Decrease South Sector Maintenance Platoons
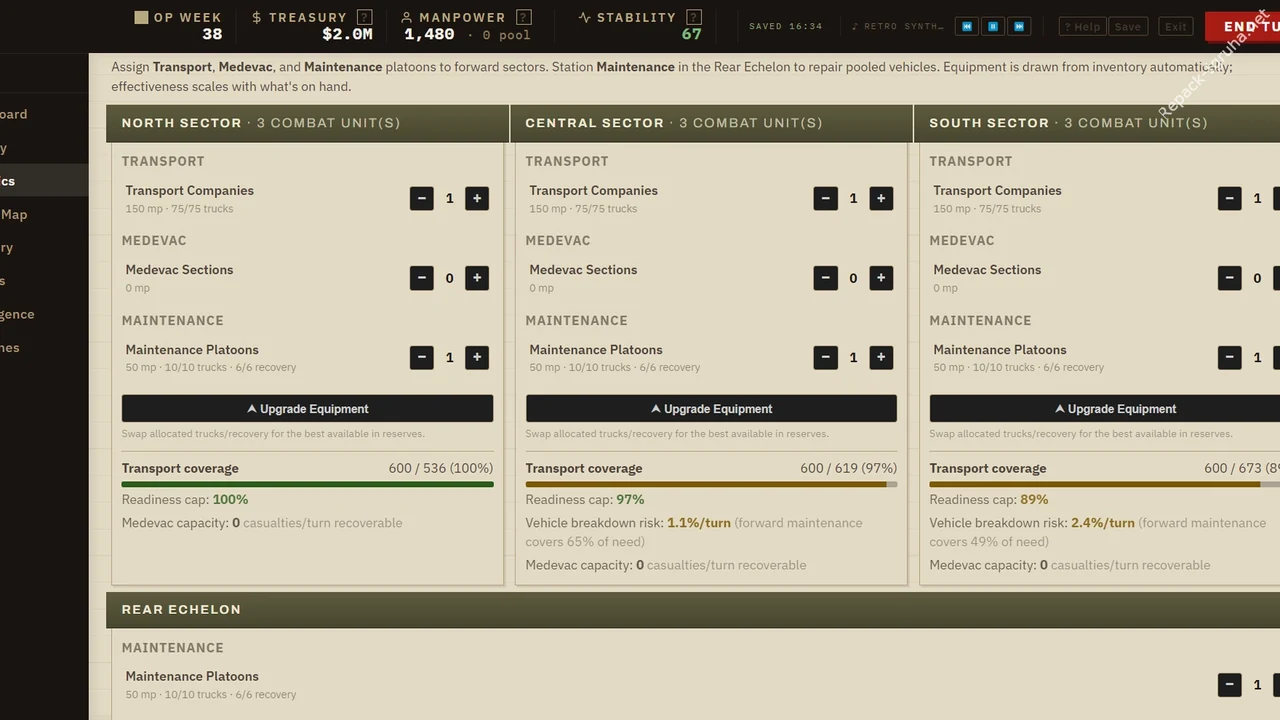 [x=1230, y=357]
